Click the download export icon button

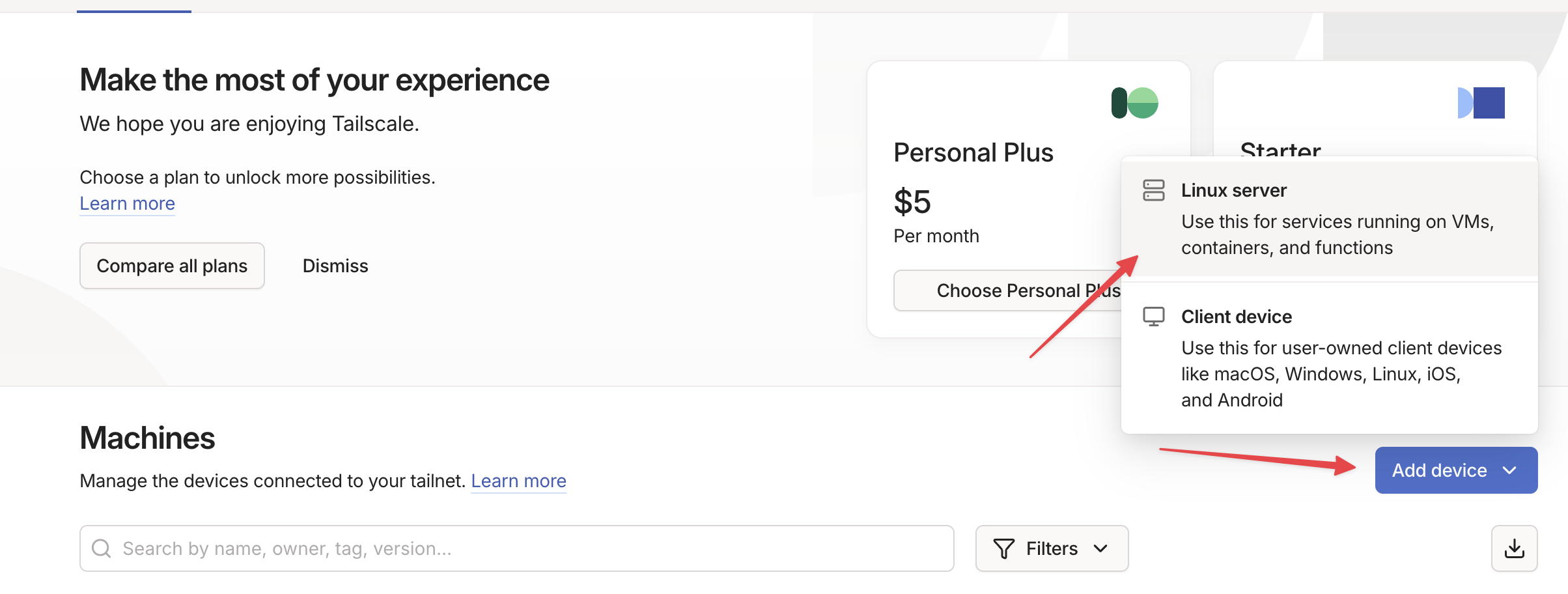pos(1514,548)
